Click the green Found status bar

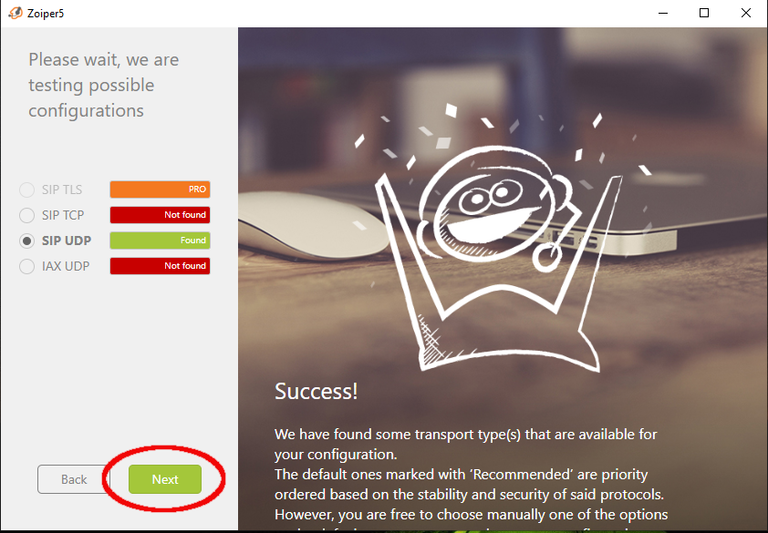[x=160, y=241]
